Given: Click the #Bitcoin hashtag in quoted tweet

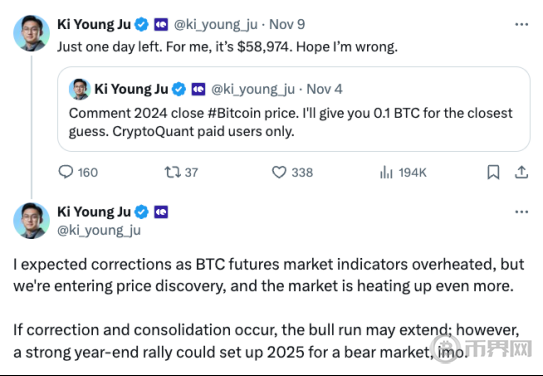Looking at the screenshot, I should [x=234, y=113].
